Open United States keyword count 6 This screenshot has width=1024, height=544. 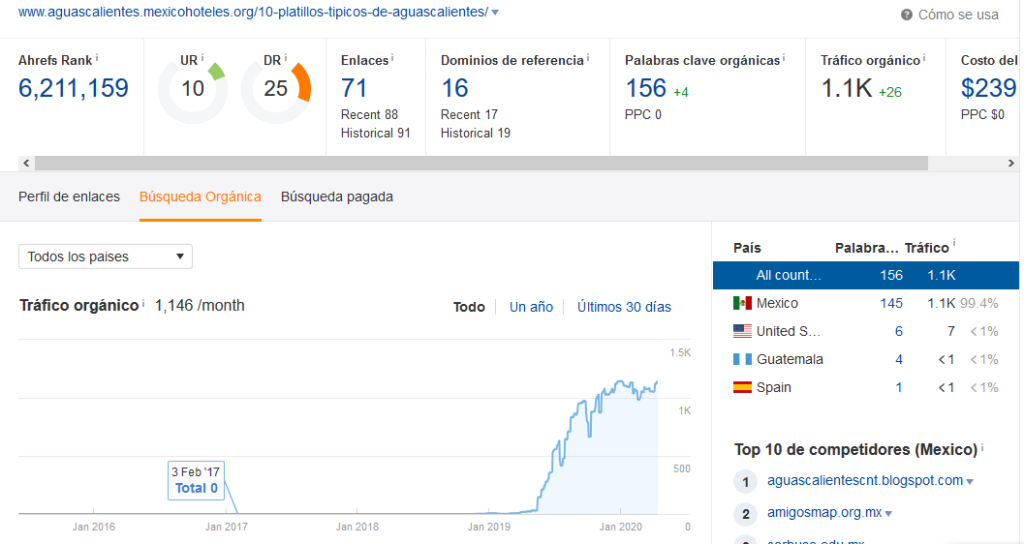[899, 331]
